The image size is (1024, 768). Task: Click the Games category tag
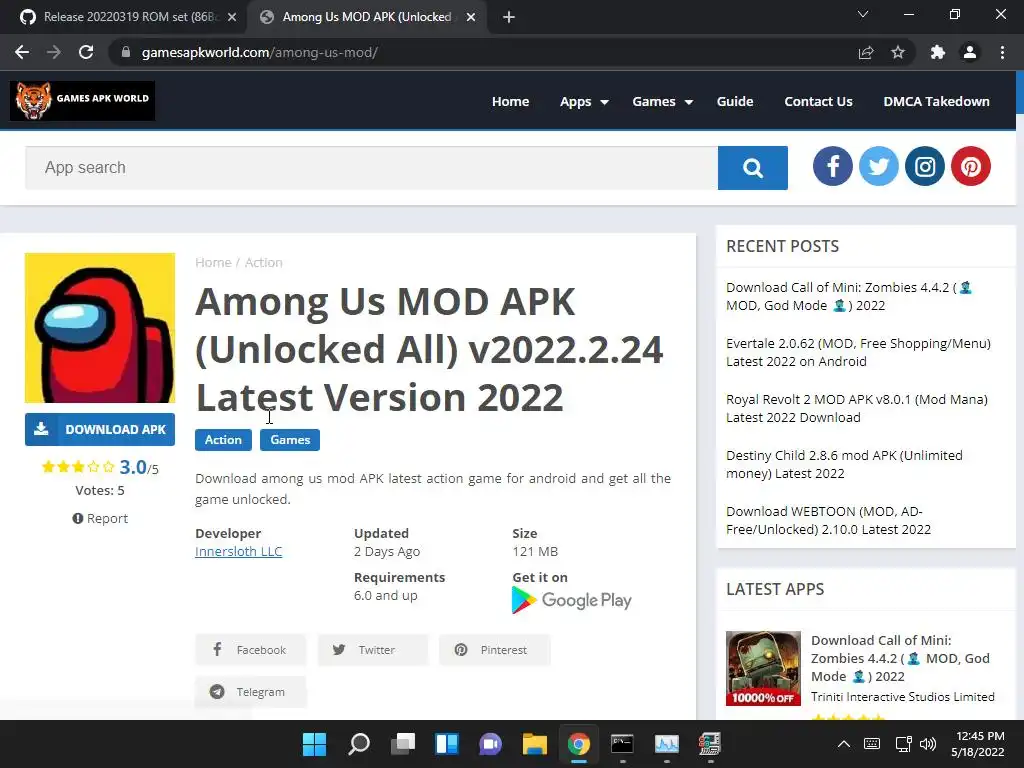click(290, 440)
